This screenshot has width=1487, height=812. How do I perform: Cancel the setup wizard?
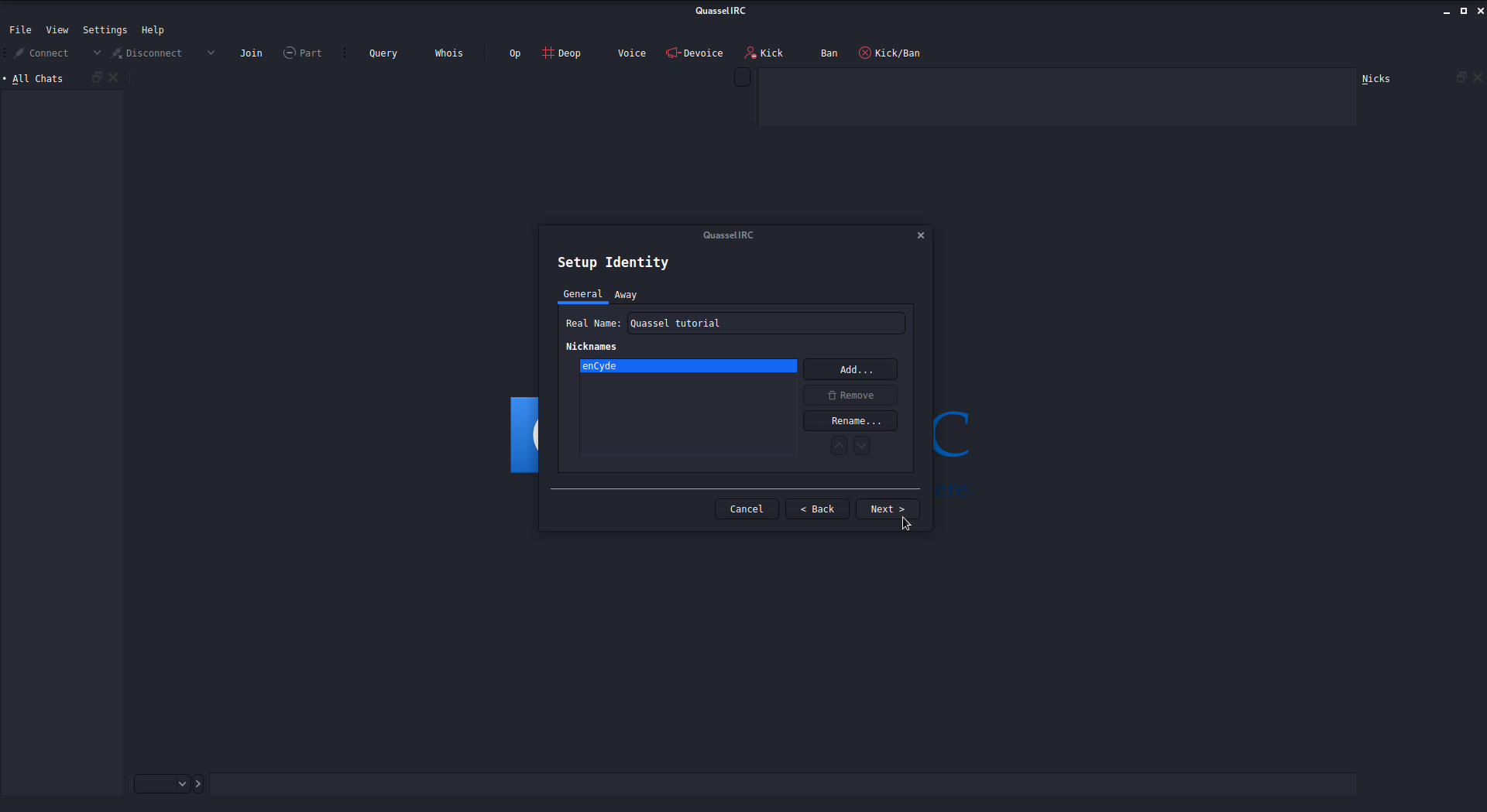pyautogui.click(x=747, y=509)
